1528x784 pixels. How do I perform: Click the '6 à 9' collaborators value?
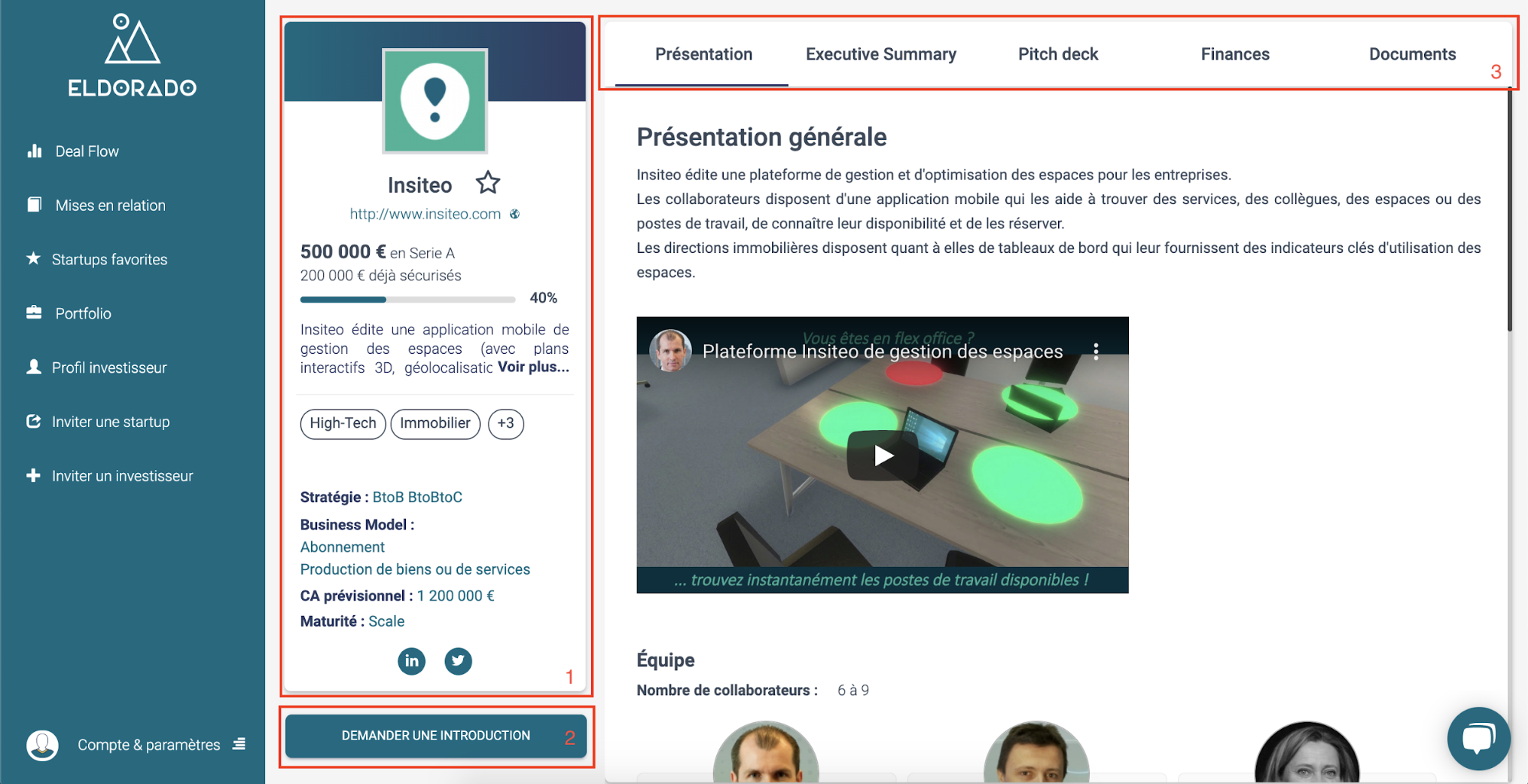[x=853, y=690]
